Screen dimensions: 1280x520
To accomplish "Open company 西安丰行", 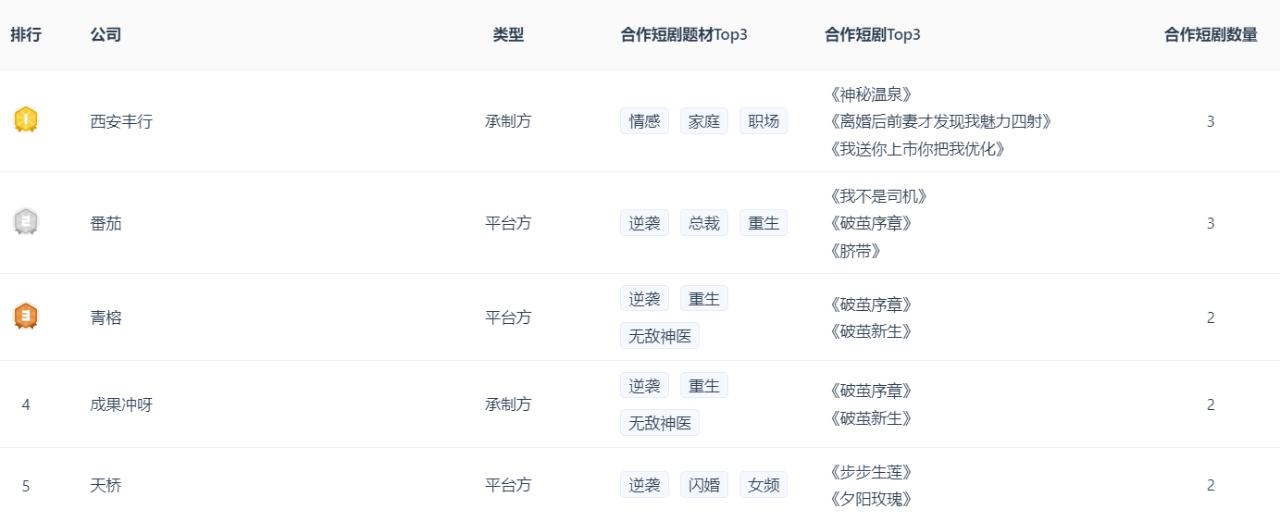I will coord(121,122).
